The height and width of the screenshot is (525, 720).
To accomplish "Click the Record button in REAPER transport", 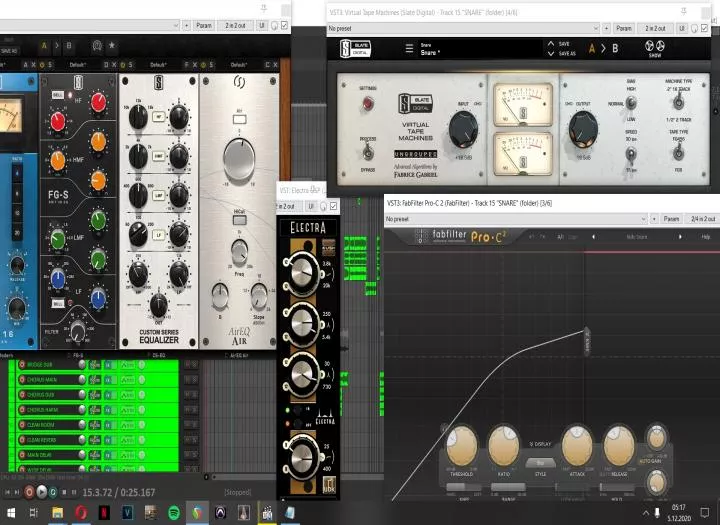I will [x=29, y=492].
